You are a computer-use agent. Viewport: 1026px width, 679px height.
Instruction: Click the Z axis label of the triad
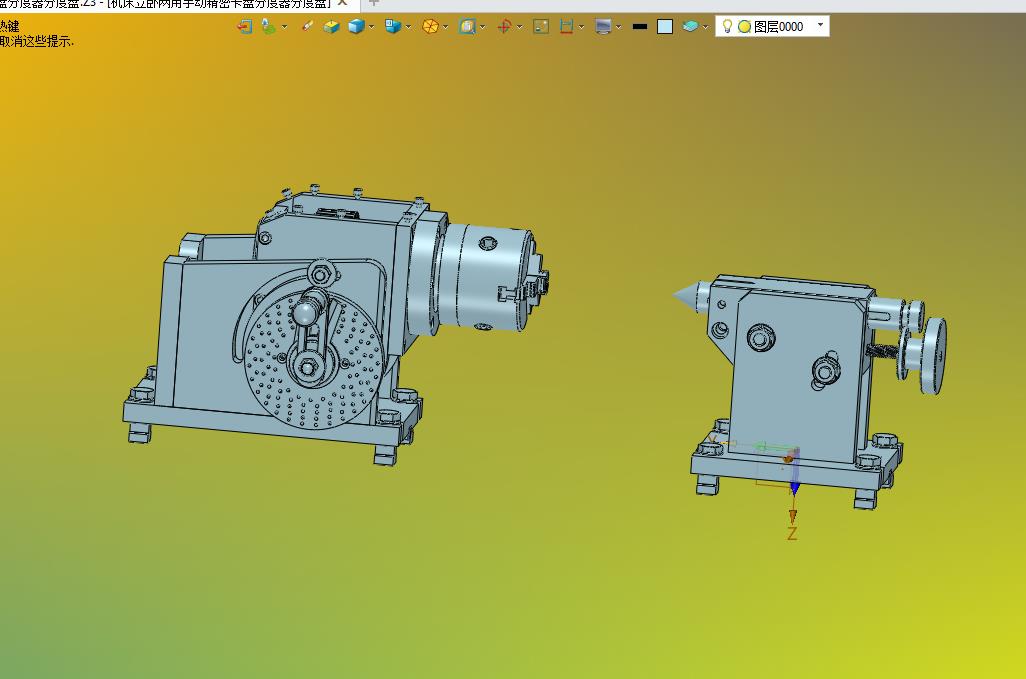coord(792,533)
